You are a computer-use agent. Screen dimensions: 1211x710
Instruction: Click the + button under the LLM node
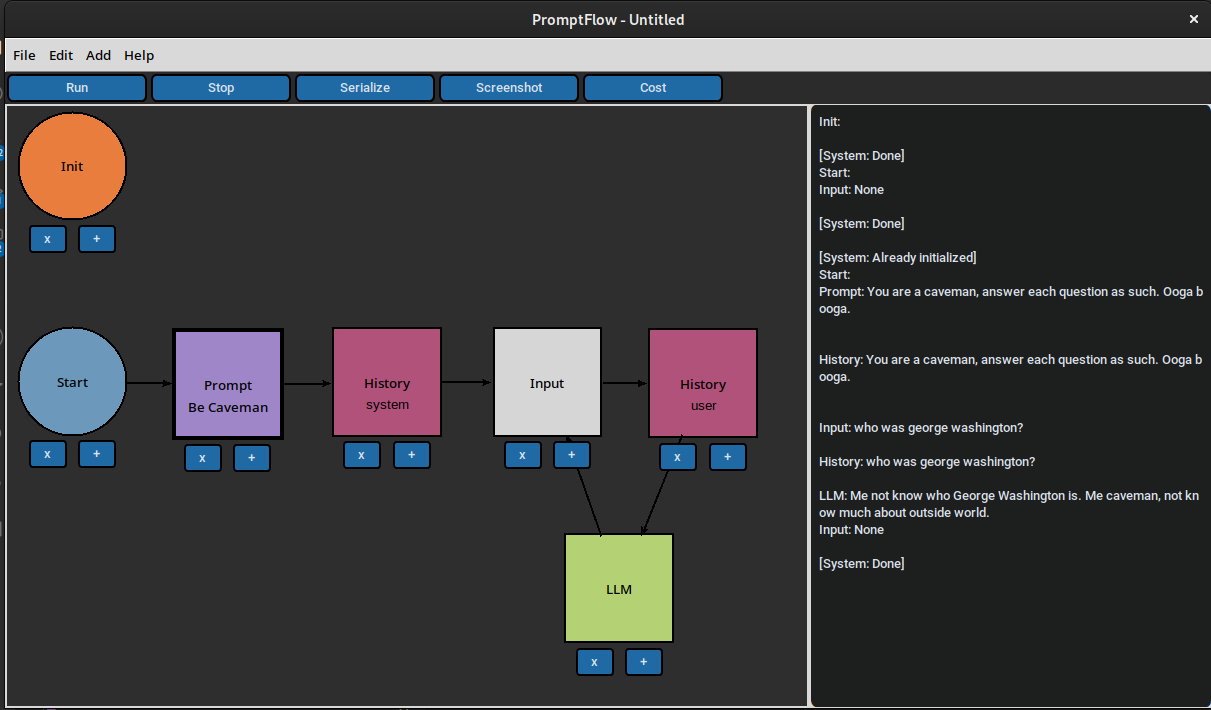pyautogui.click(x=644, y=662)
